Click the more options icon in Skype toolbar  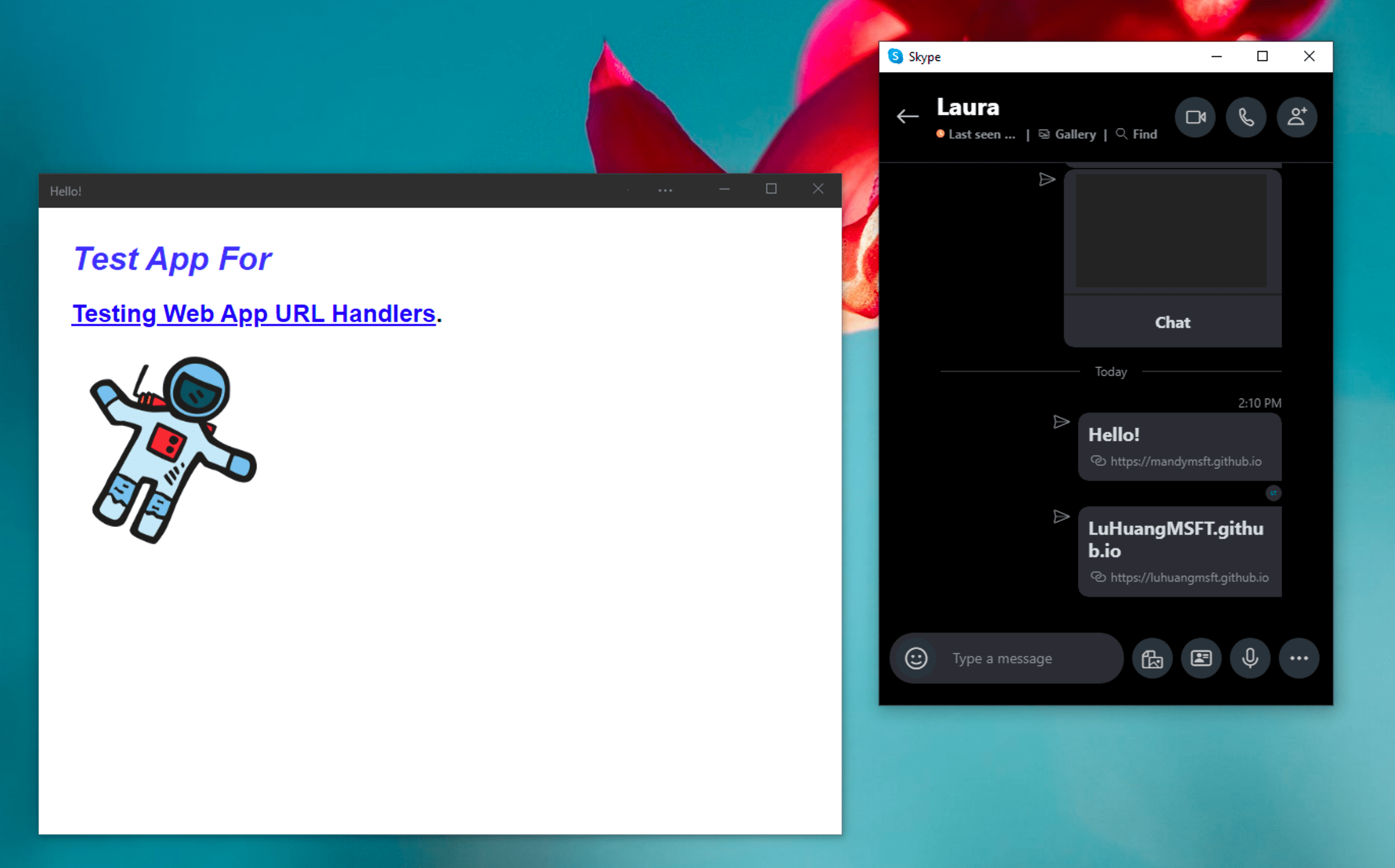1298,658
